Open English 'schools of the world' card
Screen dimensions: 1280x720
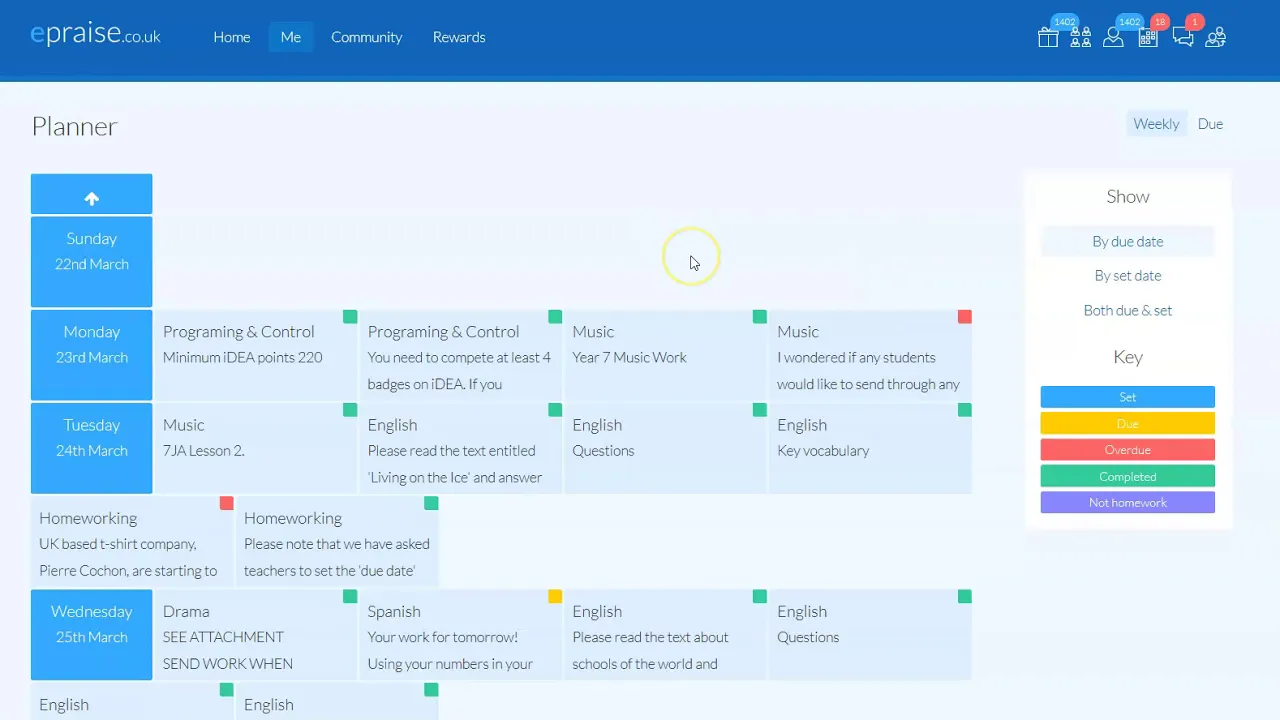(x=666, y=634)
